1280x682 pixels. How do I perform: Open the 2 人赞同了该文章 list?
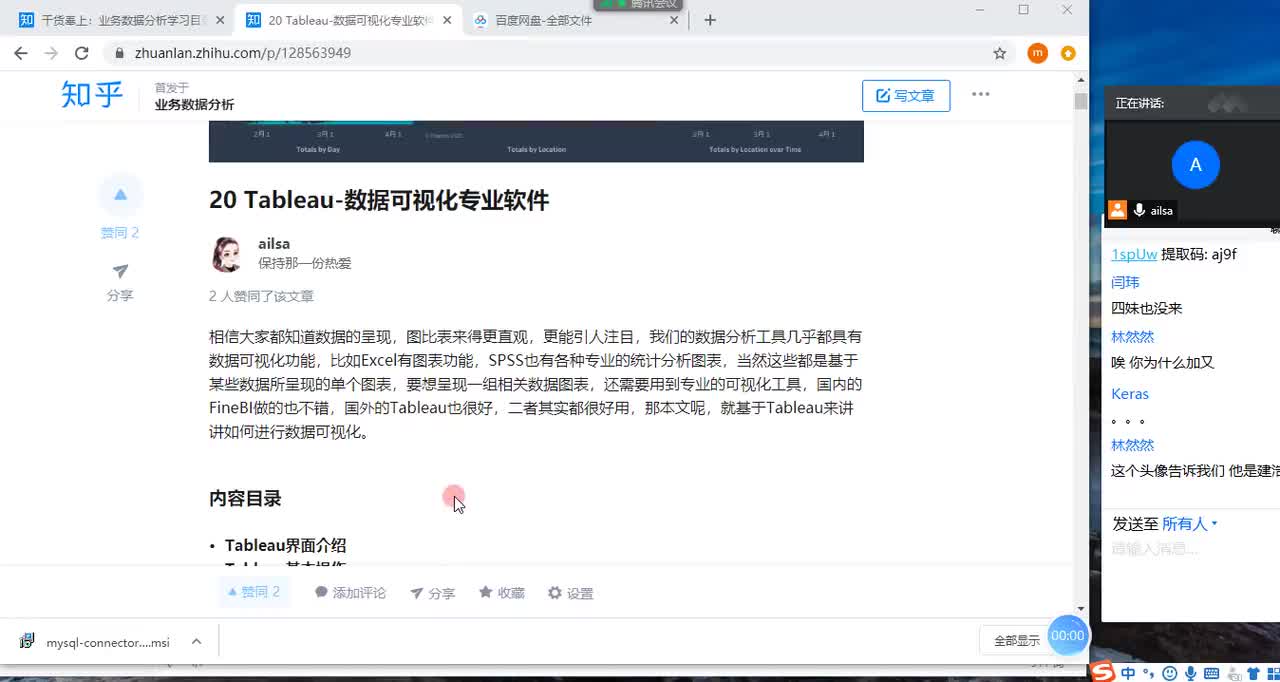coord(261,296)
